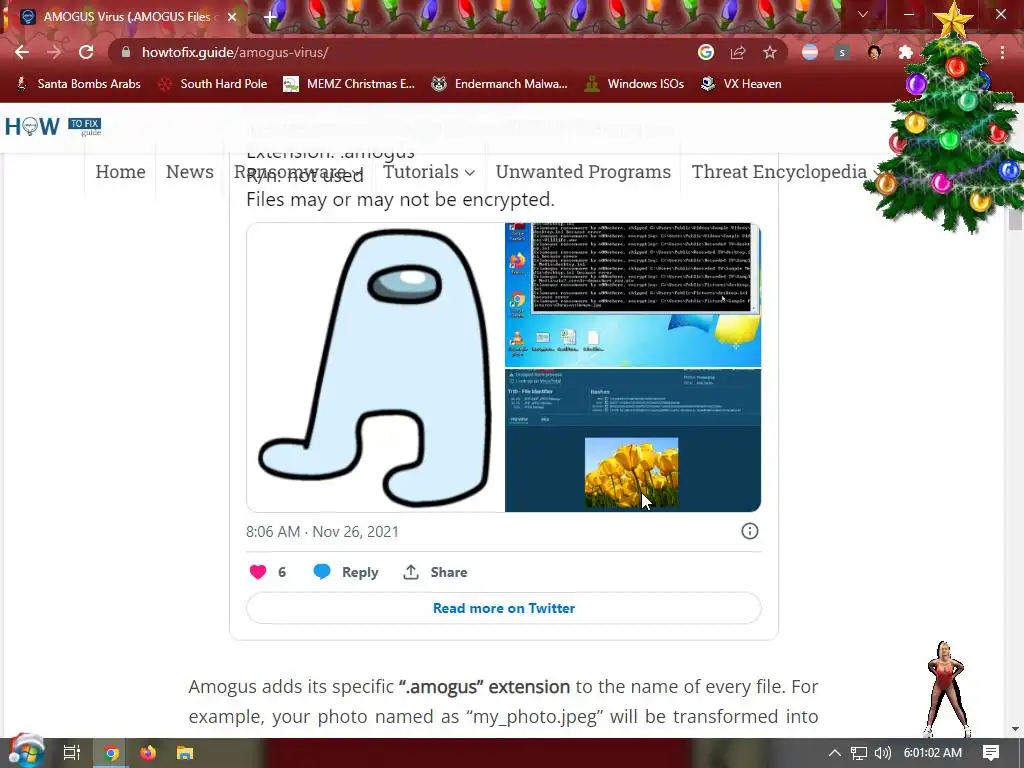Click the tweet info circle icon

[x=750, y=531]
